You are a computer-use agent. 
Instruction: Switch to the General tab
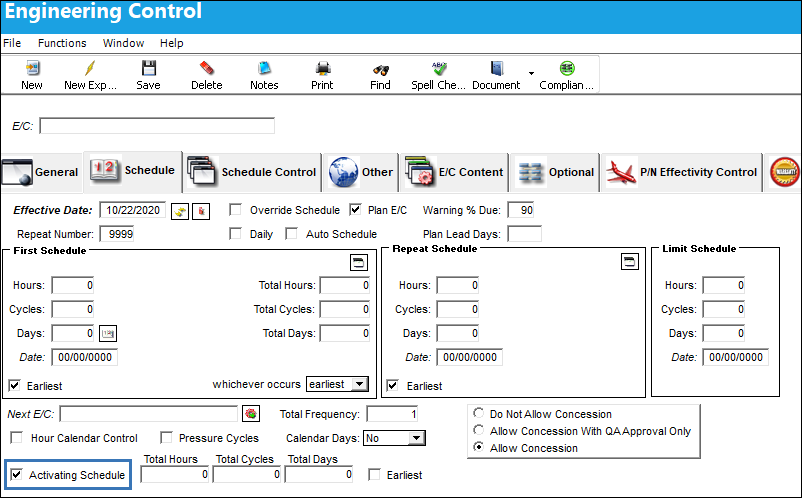pyautogui.click(x=41, y=172)
